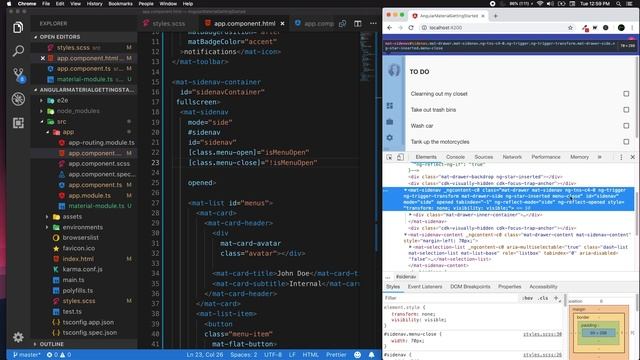Close the DevTools panel
The height and width of the screenshot is (360, 640).
tap(632, 157)
